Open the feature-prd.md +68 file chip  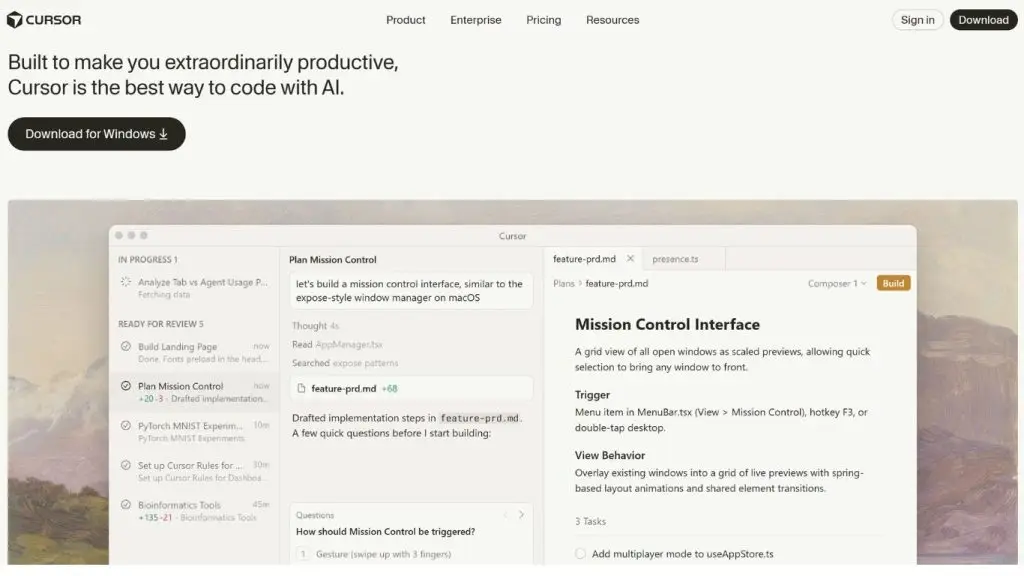pyautogui.click(x=411, y=389)
